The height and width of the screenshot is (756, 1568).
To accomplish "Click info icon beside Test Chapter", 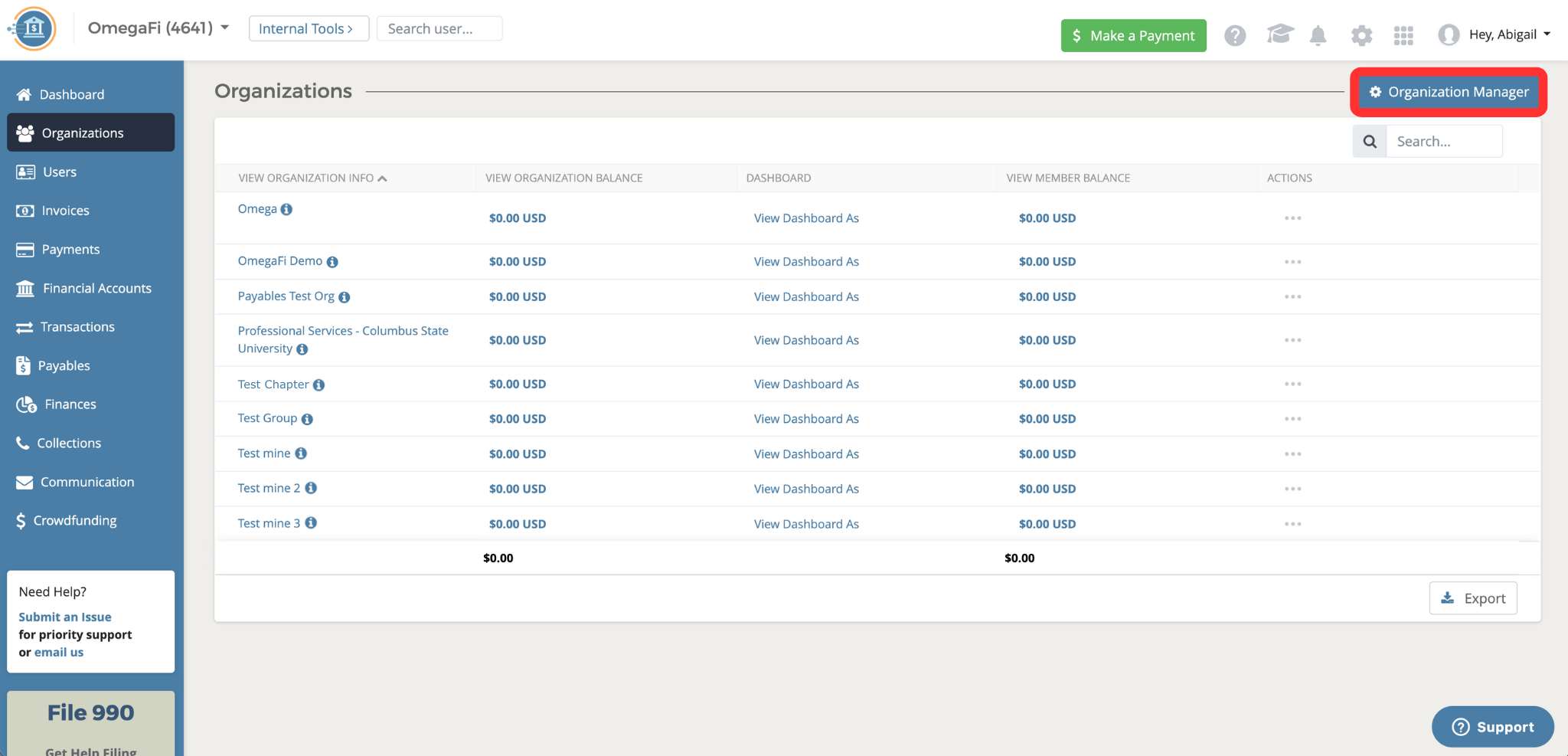I will pos(318,385).
